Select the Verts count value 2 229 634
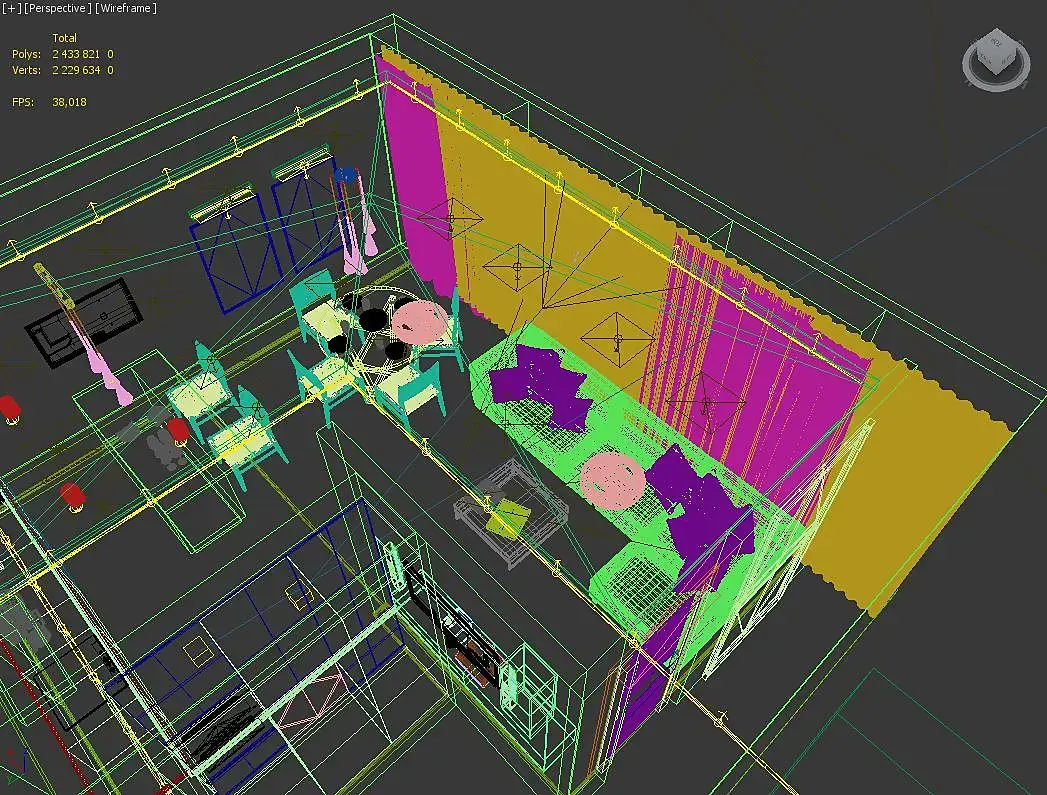The height and width of the screenshot is (795, 1047). 76,70
